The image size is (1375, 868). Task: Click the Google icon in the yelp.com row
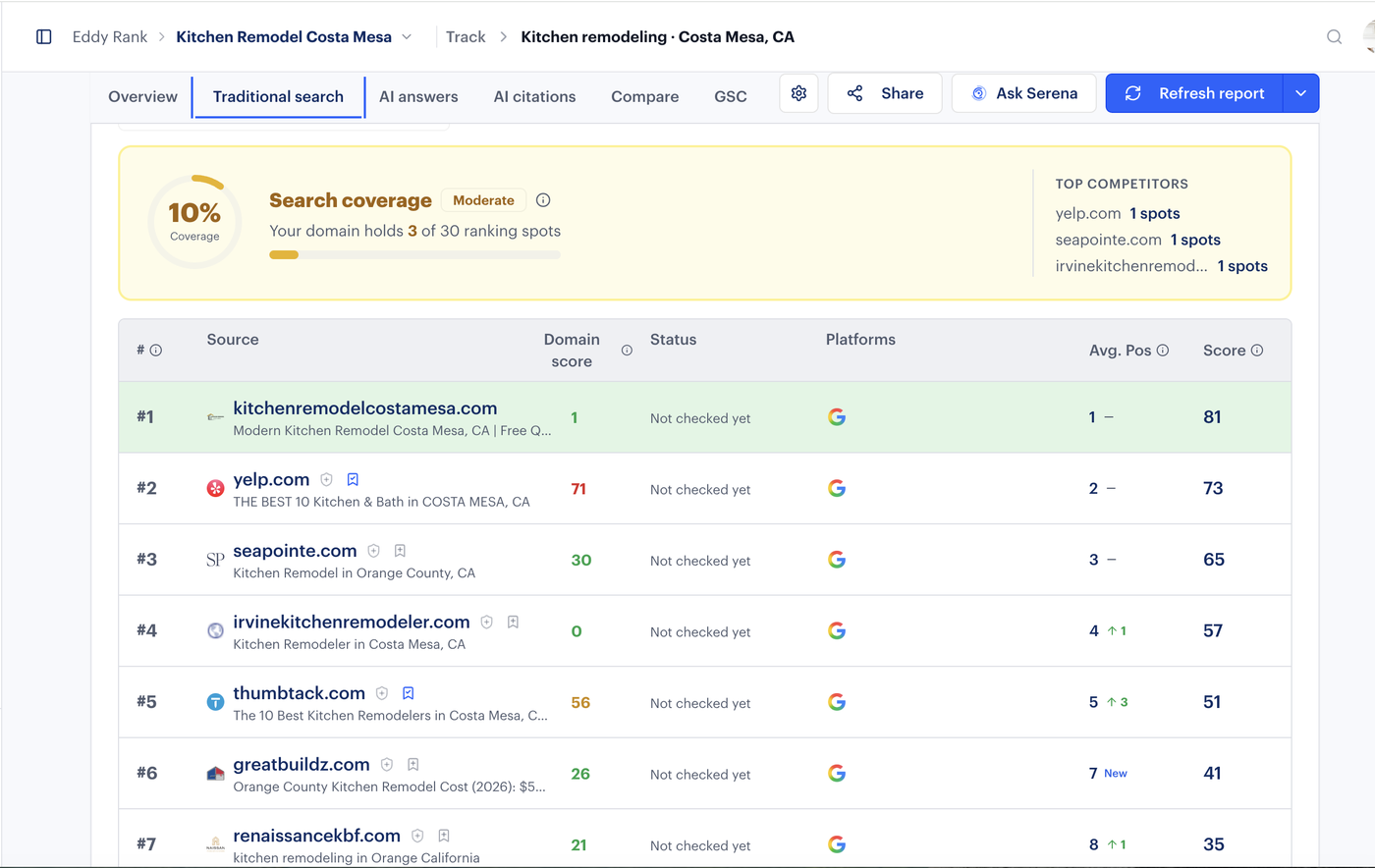(837, 488)
